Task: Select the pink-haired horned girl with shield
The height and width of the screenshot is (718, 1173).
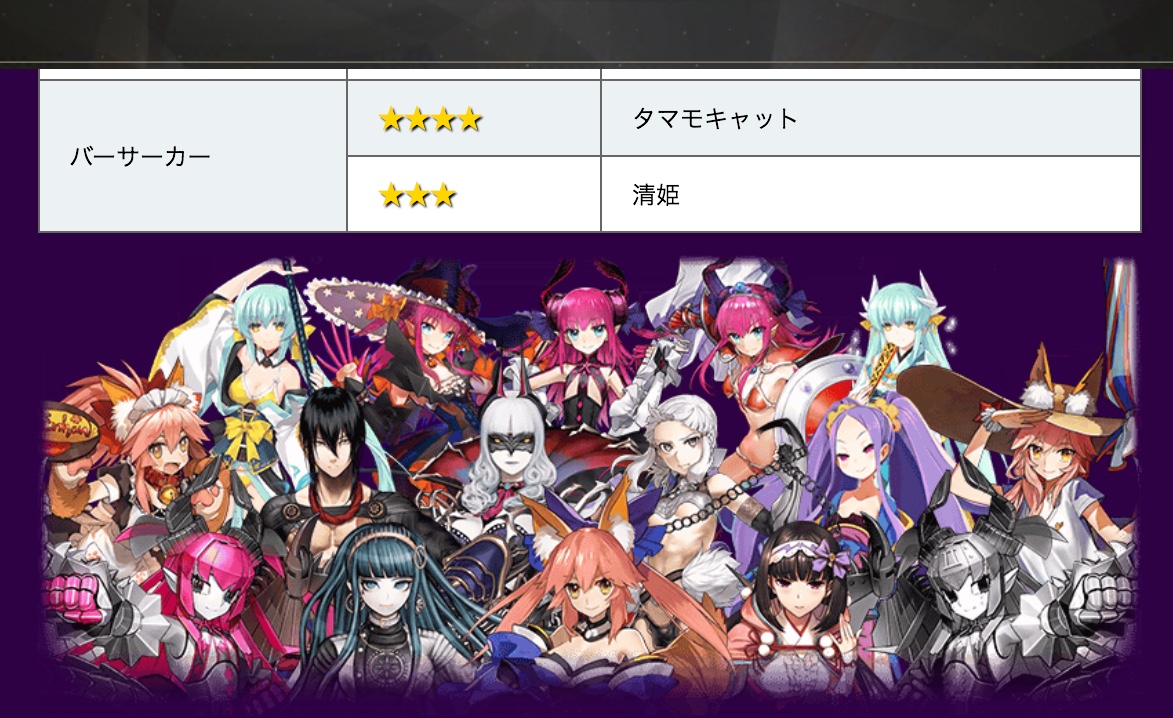Action: (756, 366)
